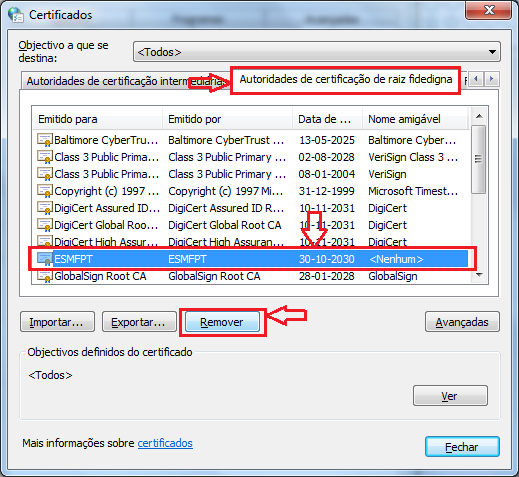The width and height of the screenshot is (519, 477).
Task: Click the <Nenhum> friendly name cell
Action: coord(396,259)
